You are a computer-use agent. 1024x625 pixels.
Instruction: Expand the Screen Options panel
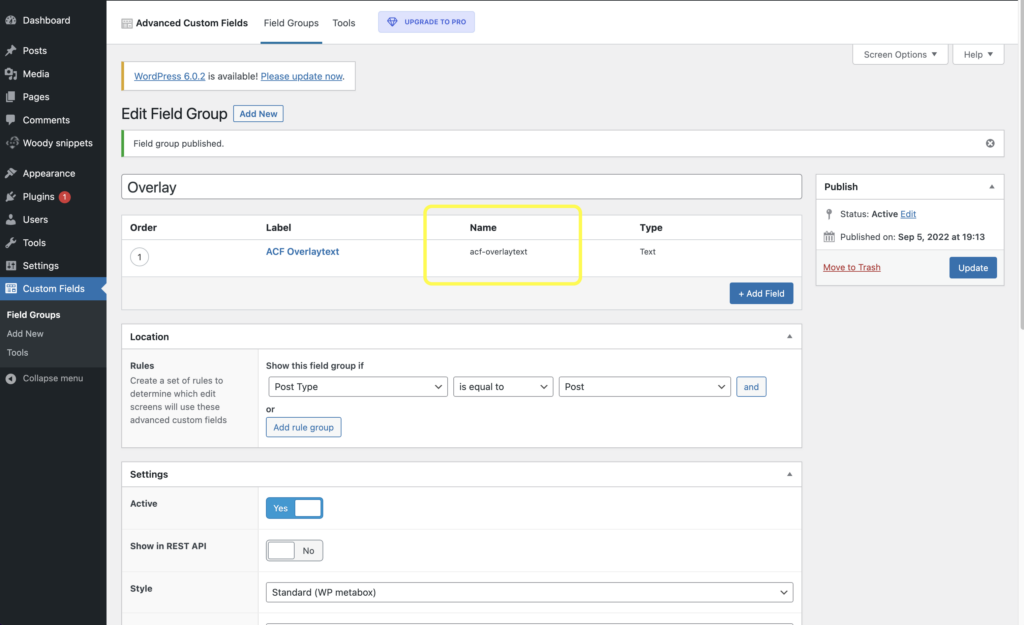click(900, 54)
